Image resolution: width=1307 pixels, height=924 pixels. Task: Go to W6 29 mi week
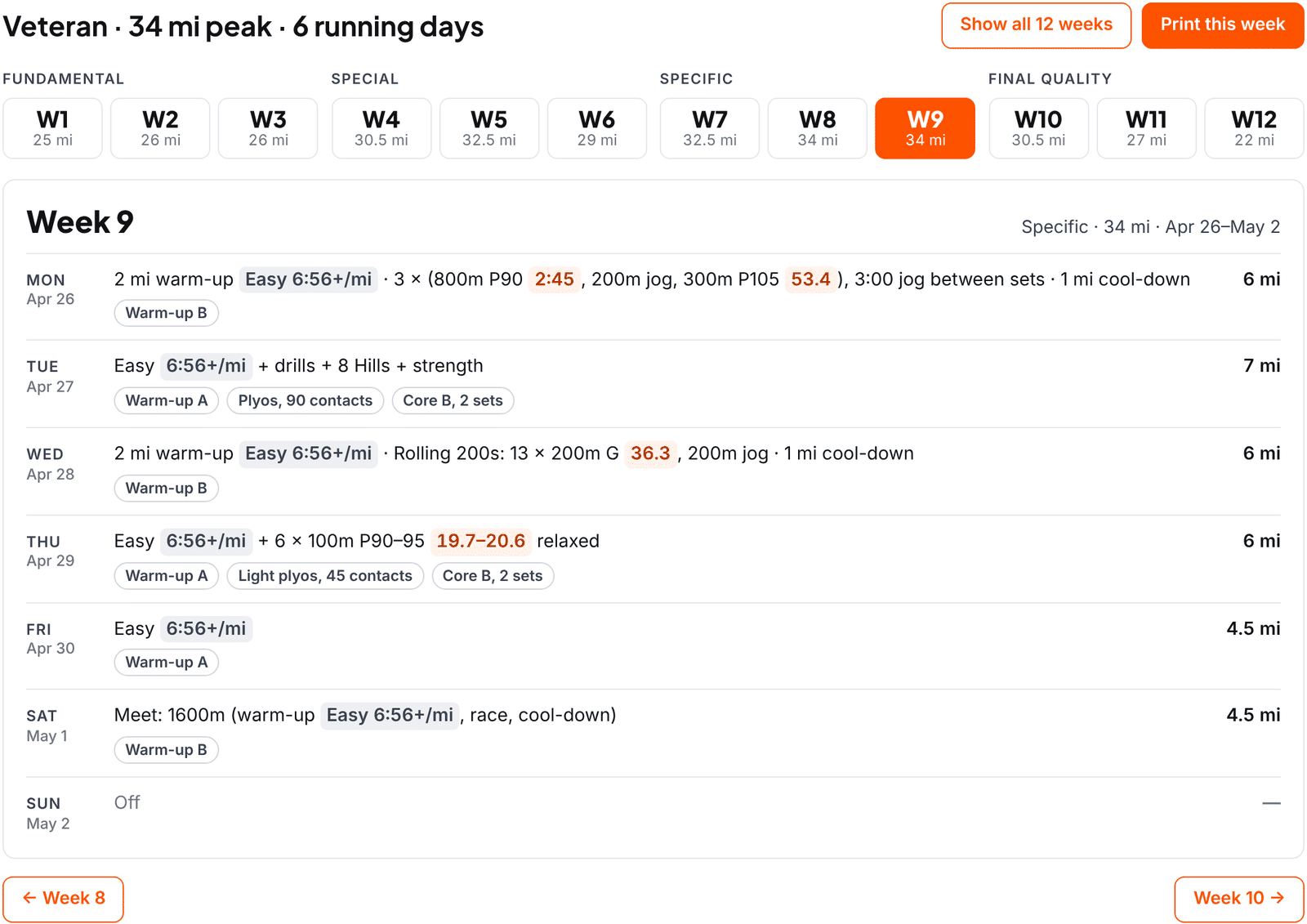pyautogui.click(x=597, y=128)
